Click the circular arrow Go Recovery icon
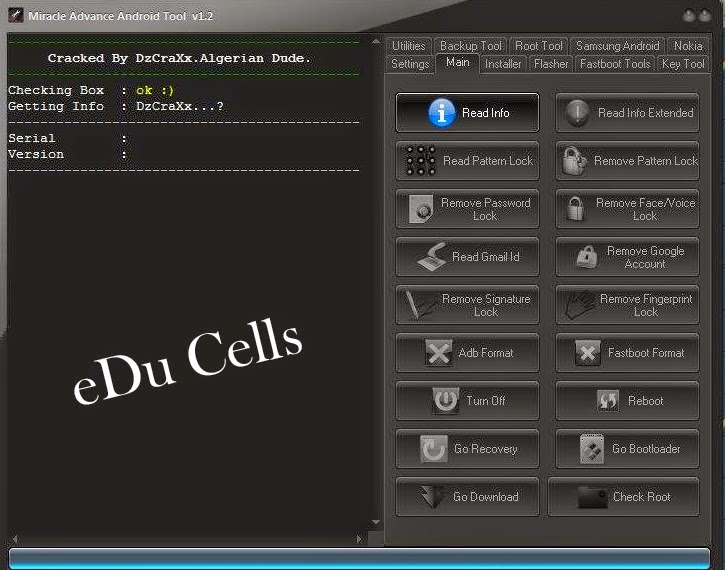Image resolution: width=726 pixels, height=570 pixels. click(x=433, y=449)
